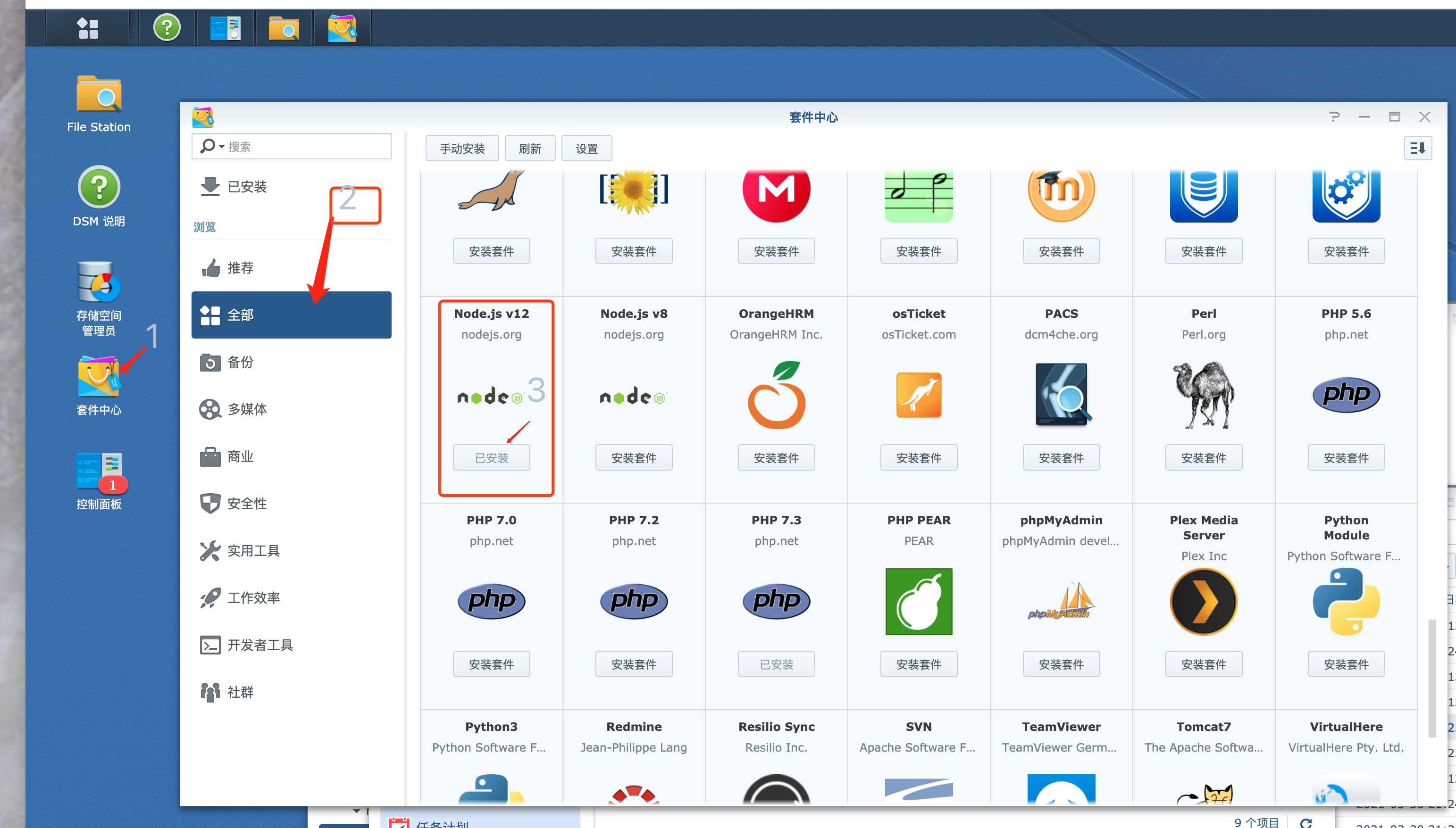The height and width of the screenshot is (828, 1456).
Task: Select 安全性 category
Action: [x=291, y=503]
